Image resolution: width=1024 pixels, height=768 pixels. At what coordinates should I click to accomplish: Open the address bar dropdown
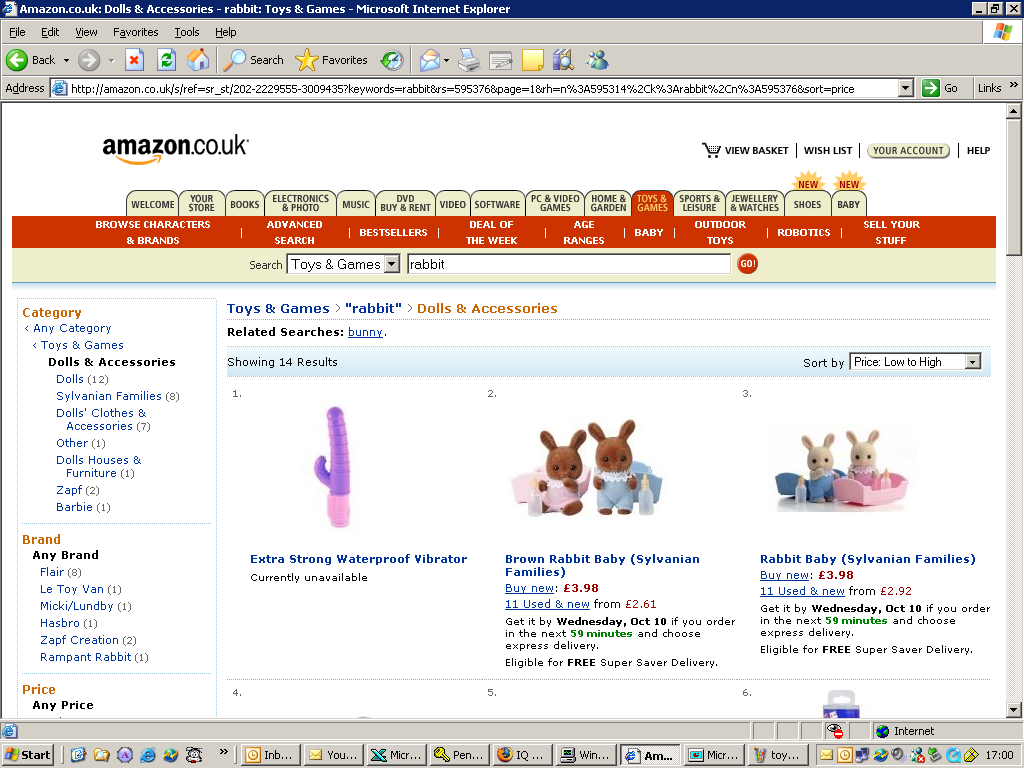pos(905,88)
